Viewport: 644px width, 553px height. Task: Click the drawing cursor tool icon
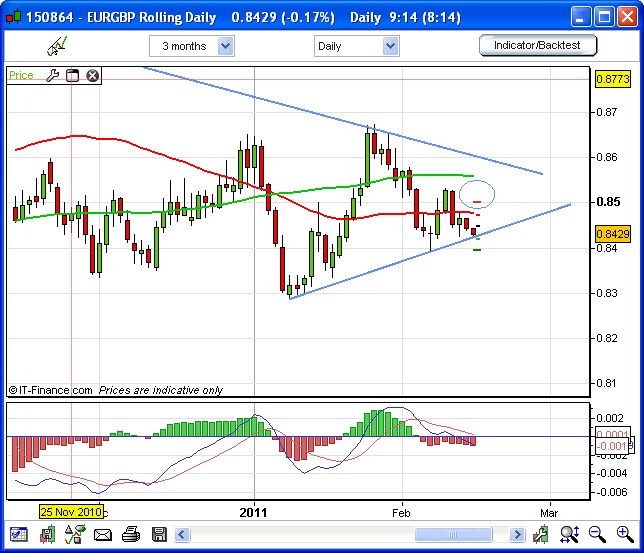(x=57, y=46)
